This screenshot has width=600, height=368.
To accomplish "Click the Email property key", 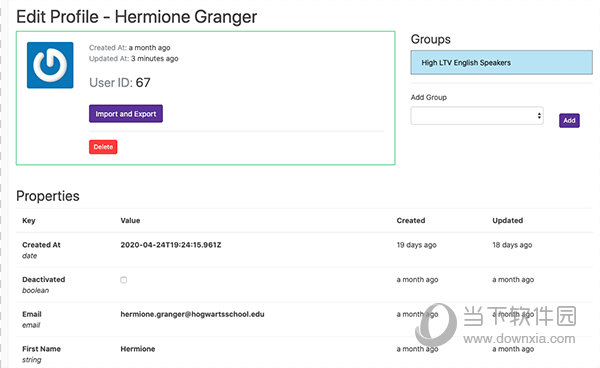I will click(x=32, y=314).
